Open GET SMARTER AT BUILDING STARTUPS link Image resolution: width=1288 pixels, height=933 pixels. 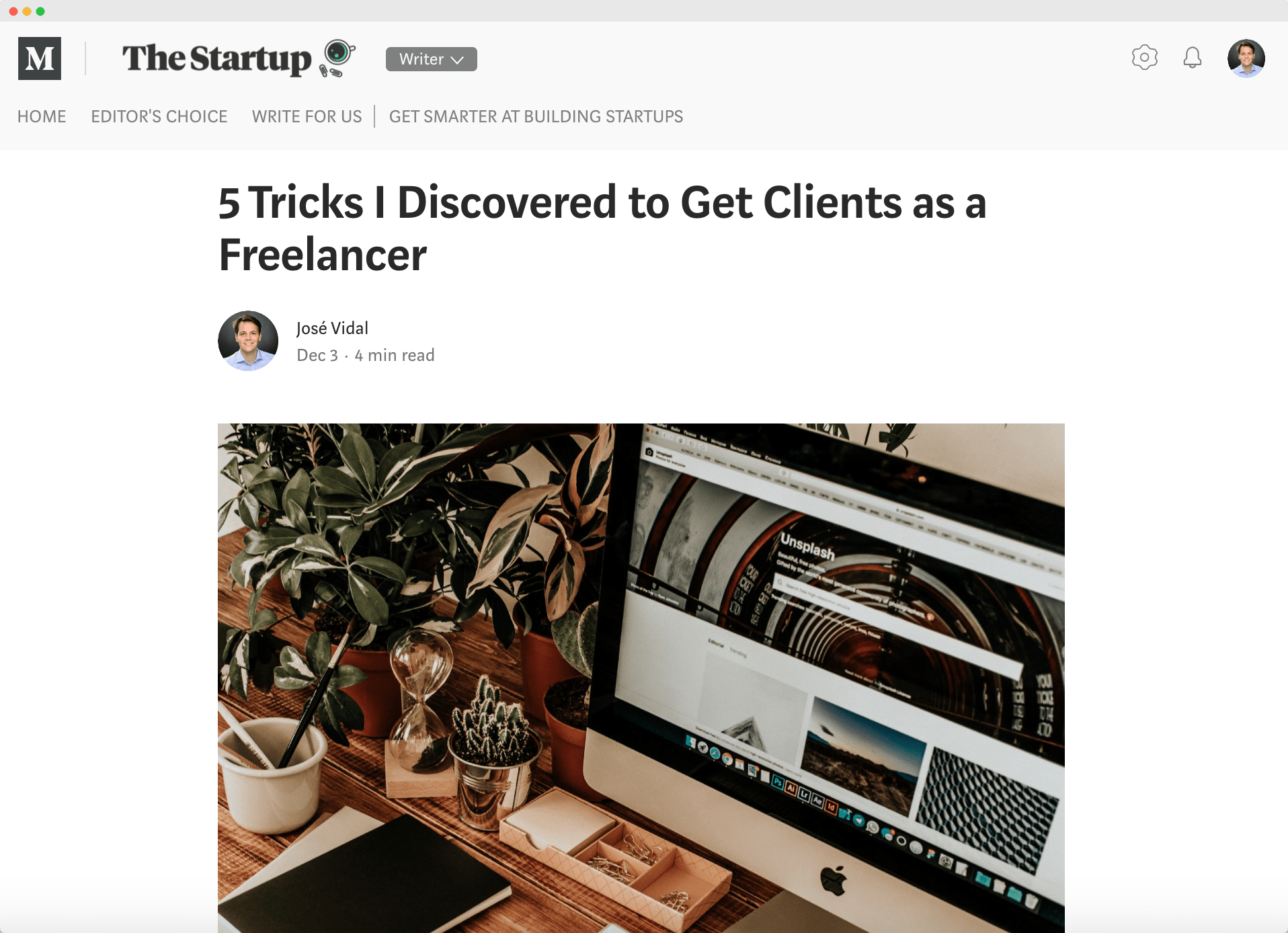[x=536, y=117]
